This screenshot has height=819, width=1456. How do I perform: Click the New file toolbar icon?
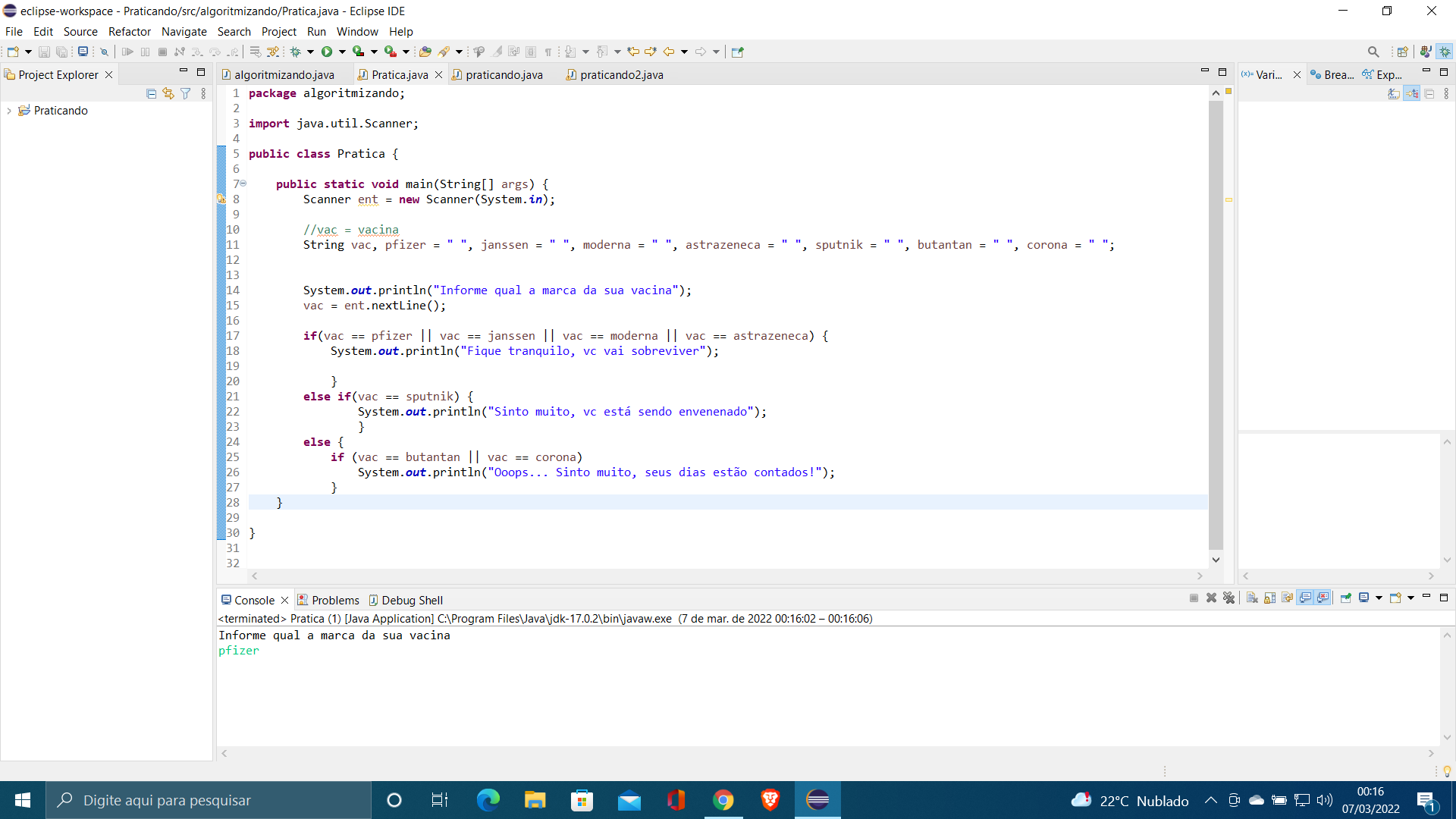click(x=13, y=52)
